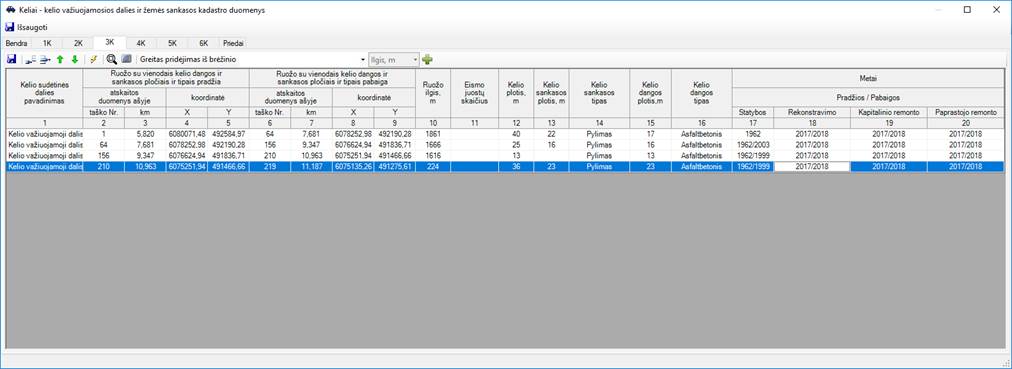The image size is (1012, 369).
Task: Select first row Kelio važiuojamoji dalis
Action: pyautogui.click(x=45, y=134)
